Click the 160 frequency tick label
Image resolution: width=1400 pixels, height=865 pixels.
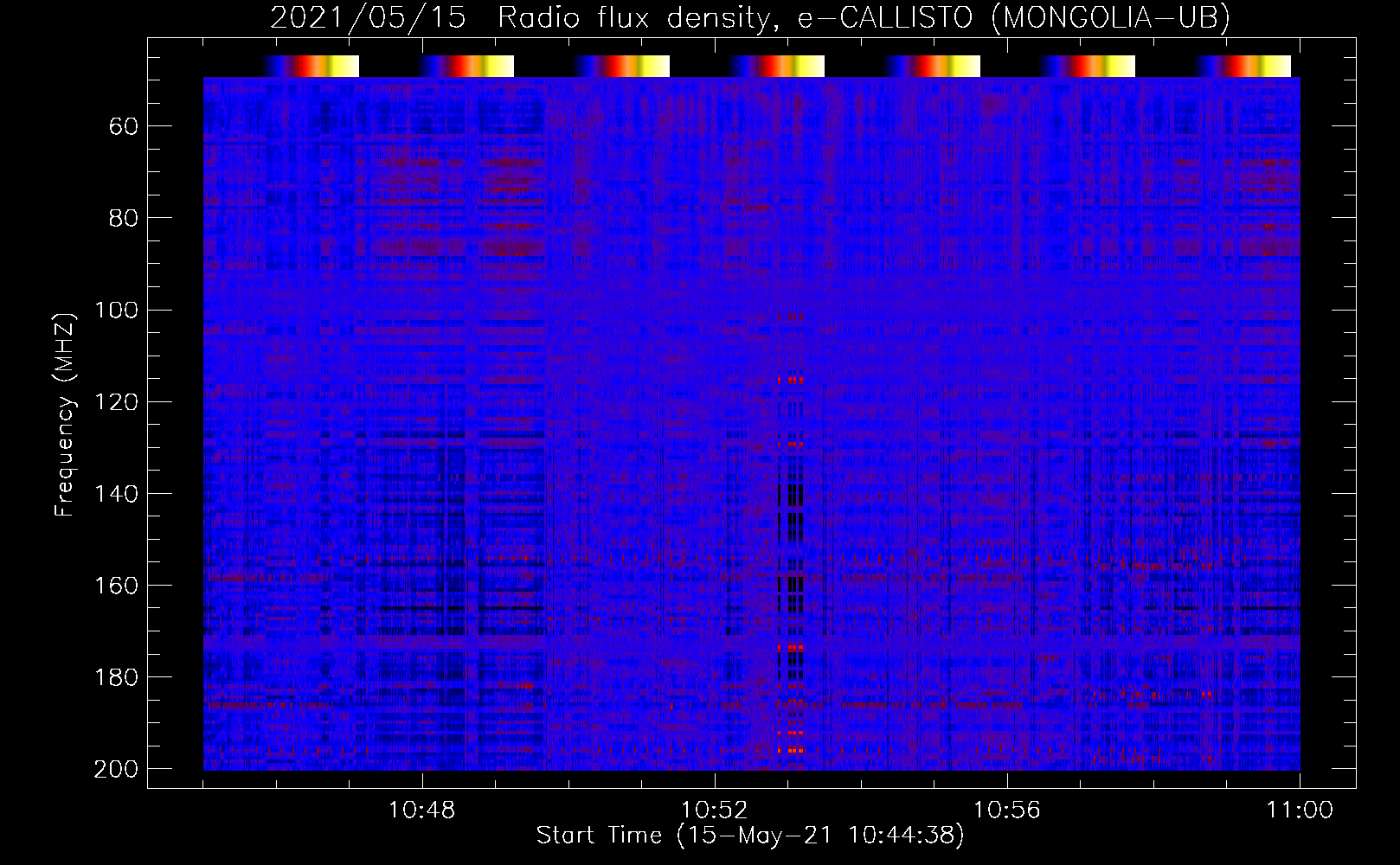[x=117, y=586]
